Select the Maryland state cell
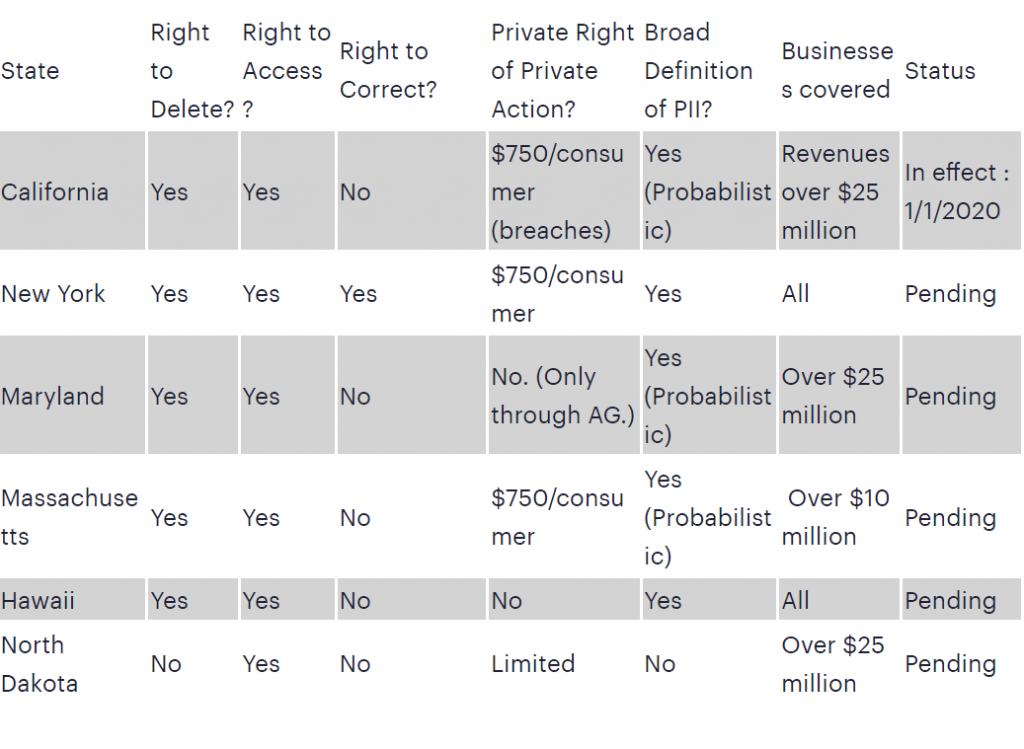This screenshot has width=1024, height=749. 53,396
